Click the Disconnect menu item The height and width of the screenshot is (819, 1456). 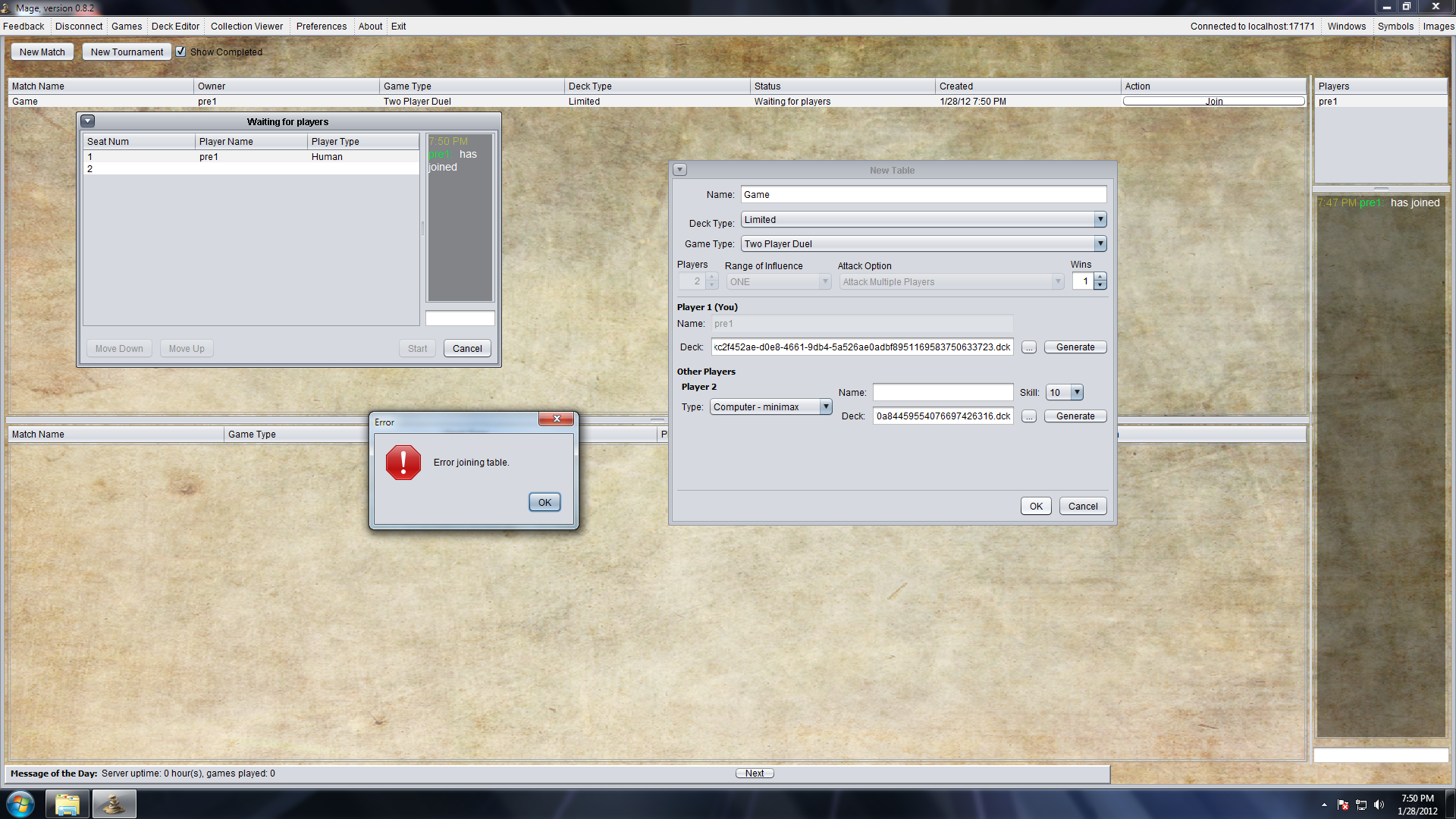point(79,26)
